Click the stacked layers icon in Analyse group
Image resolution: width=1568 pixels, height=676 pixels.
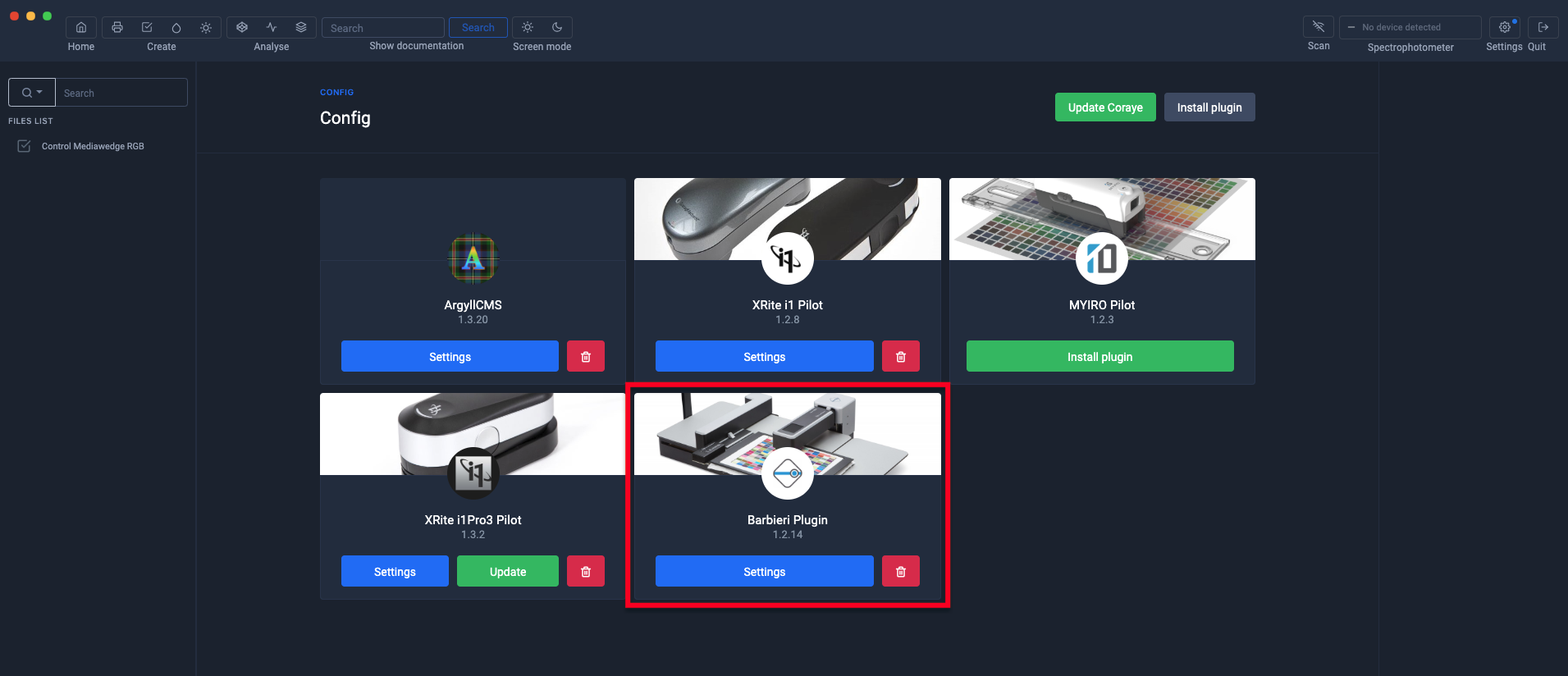point(301,28)
